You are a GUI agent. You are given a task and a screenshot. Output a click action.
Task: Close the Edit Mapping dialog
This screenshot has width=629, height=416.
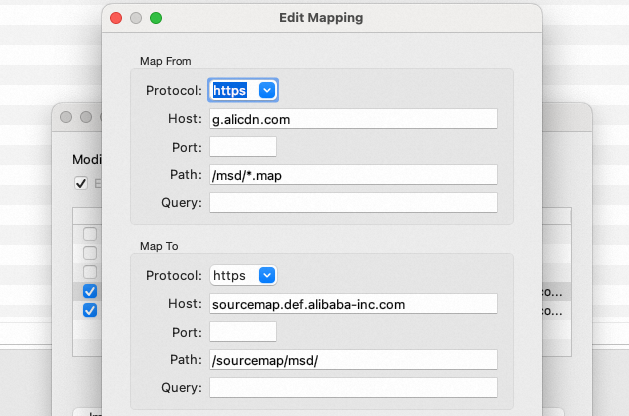click(x=117, y=18)
